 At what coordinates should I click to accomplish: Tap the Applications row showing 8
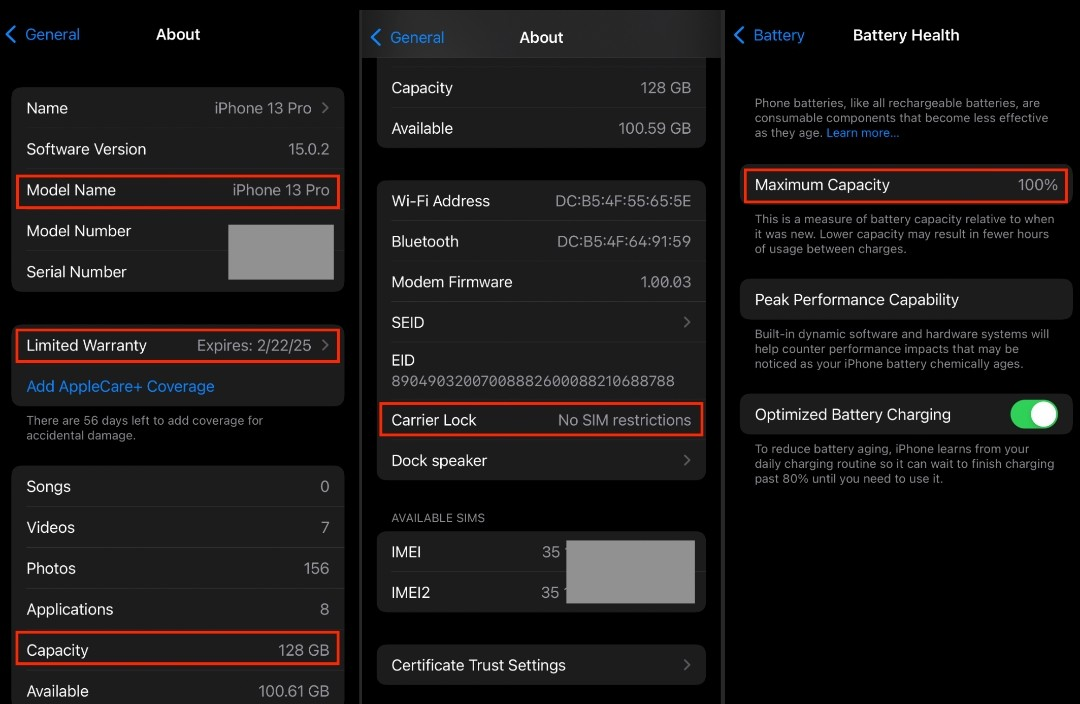click(178, 609)
